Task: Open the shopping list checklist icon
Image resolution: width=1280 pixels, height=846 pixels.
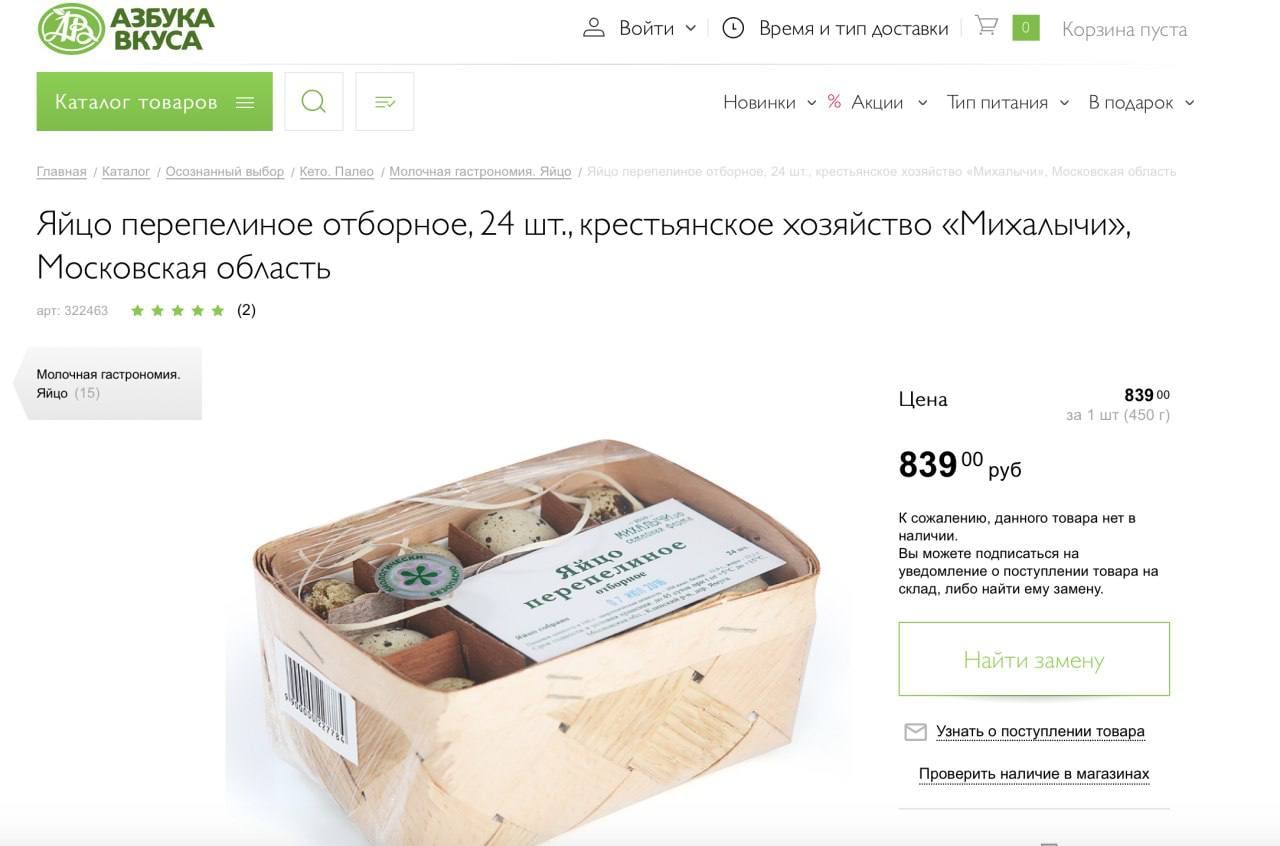Action: [x=385, y=101]
